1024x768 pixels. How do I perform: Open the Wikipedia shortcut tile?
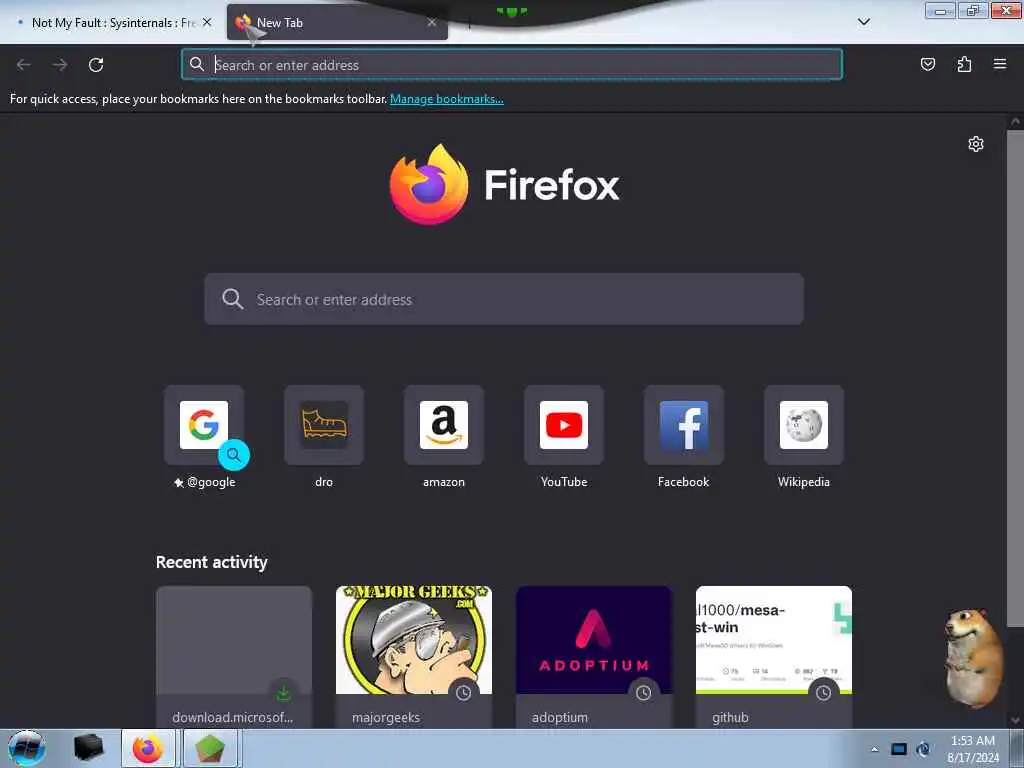[x=804, y=425]
